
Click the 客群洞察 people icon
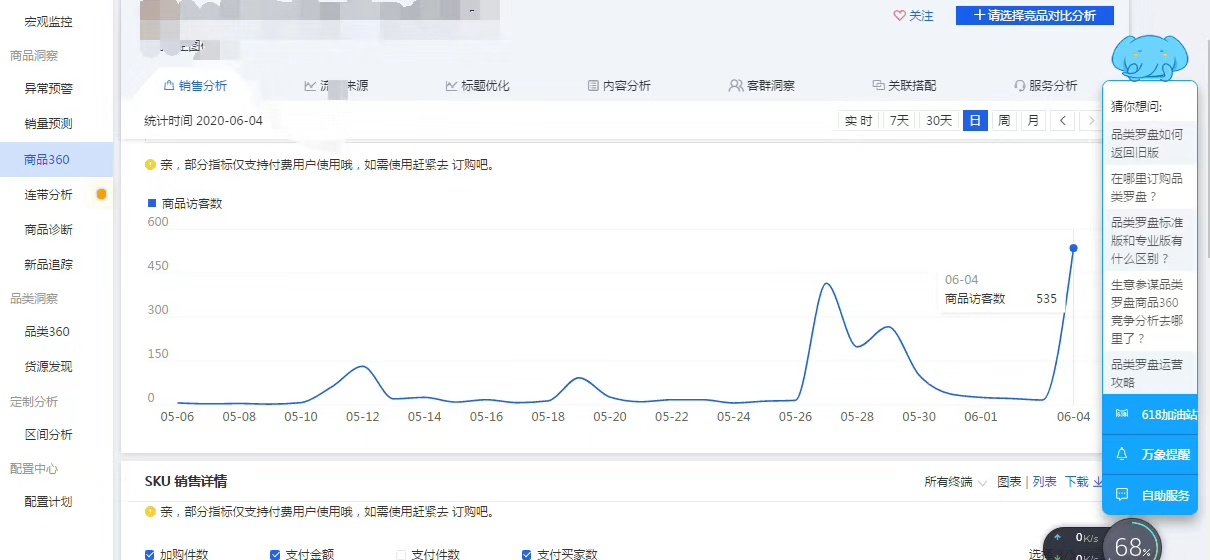736,86
